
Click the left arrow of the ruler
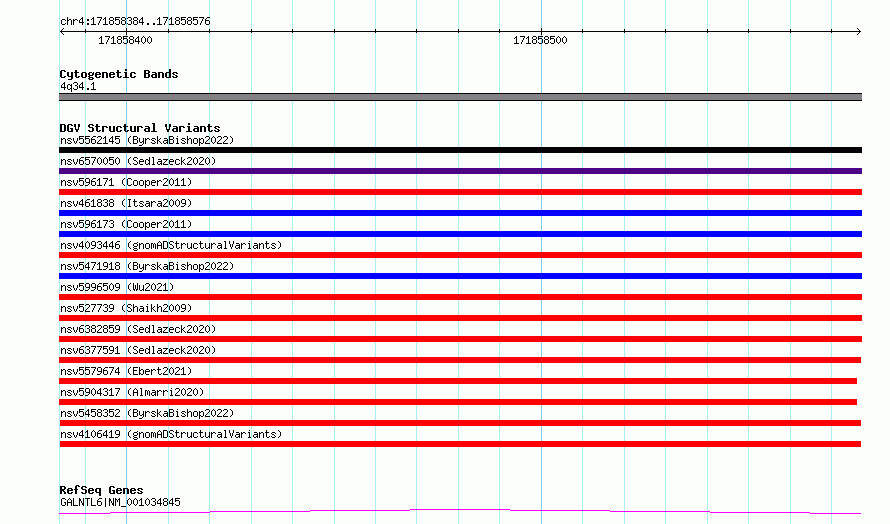click(x=62, y=31)
